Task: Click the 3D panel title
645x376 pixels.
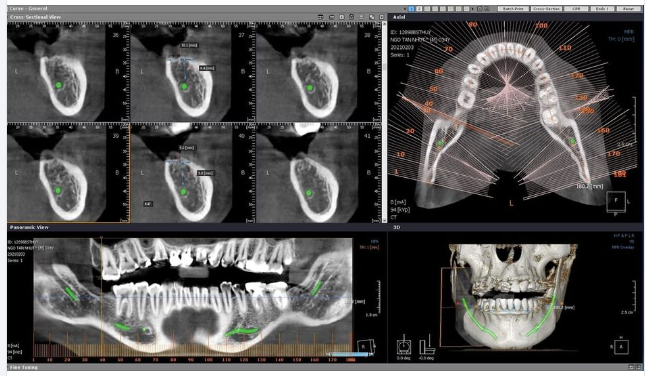Action: point(397,227)
